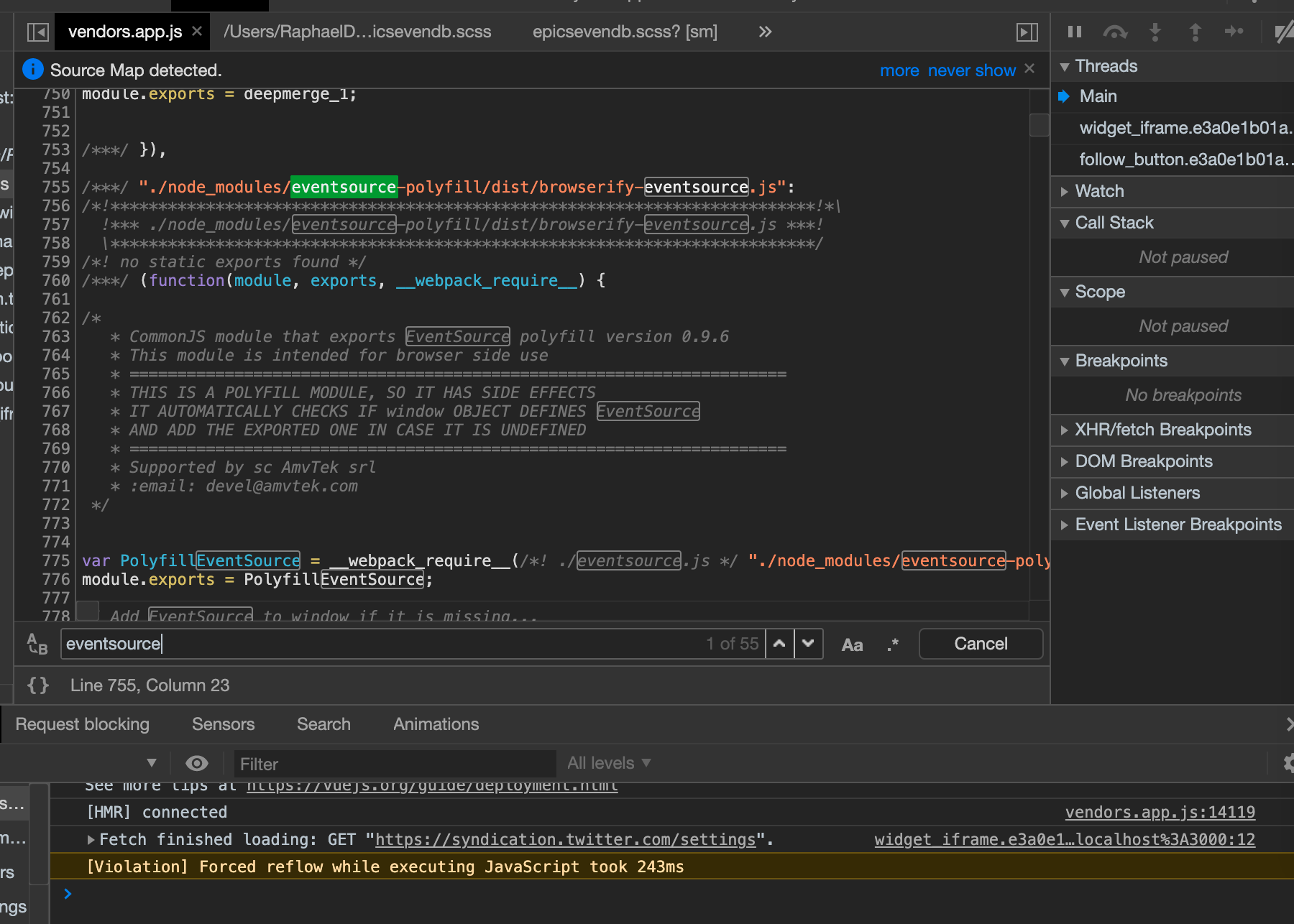Open syndication.twitter.com/settings URL link

(566, 839)
